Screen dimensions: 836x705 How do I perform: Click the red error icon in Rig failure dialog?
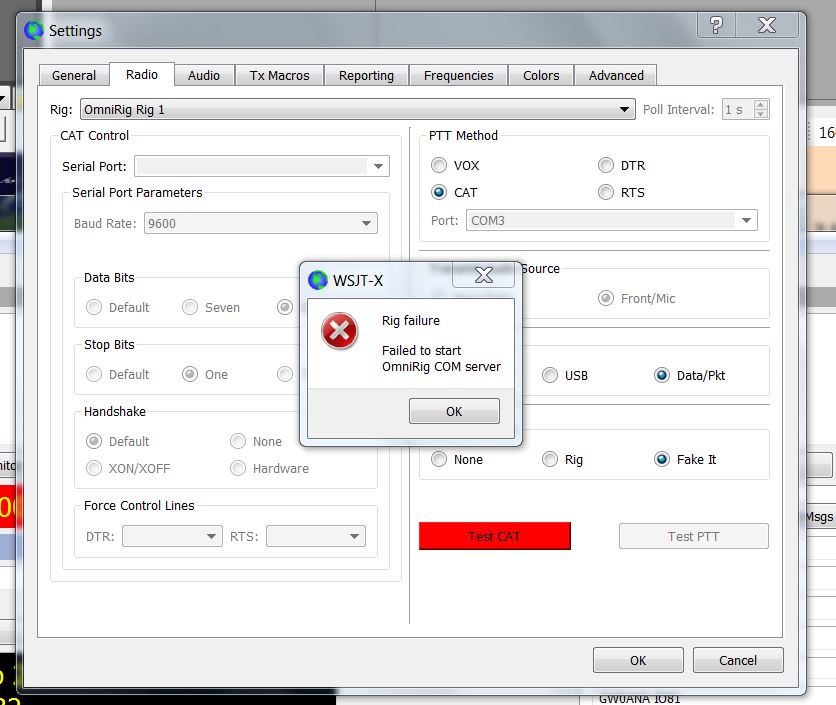(x=340, y=331)
